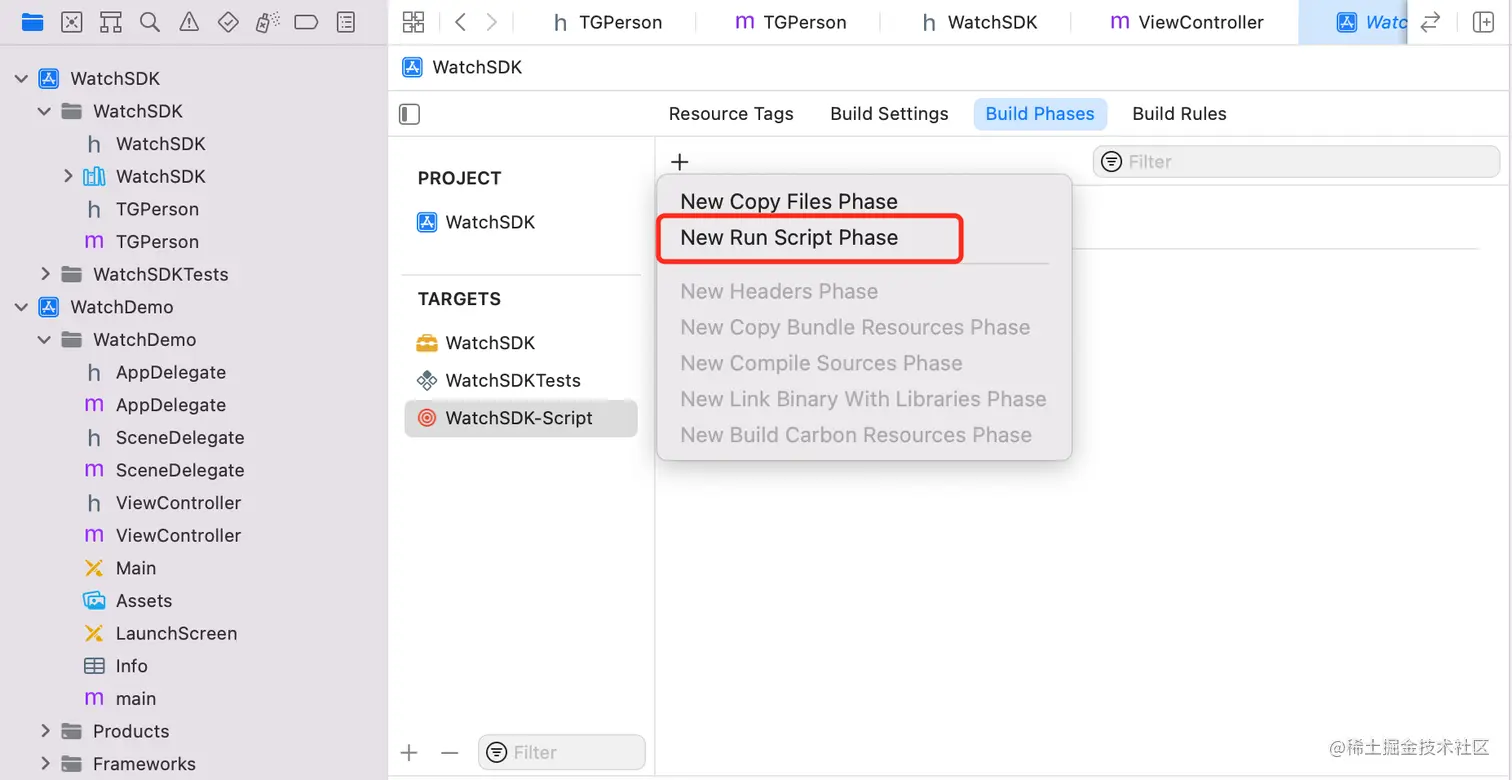Expand the WatchSDKTests folder
The width and height of the screenshot is (1512, 780).
[45, 274]
